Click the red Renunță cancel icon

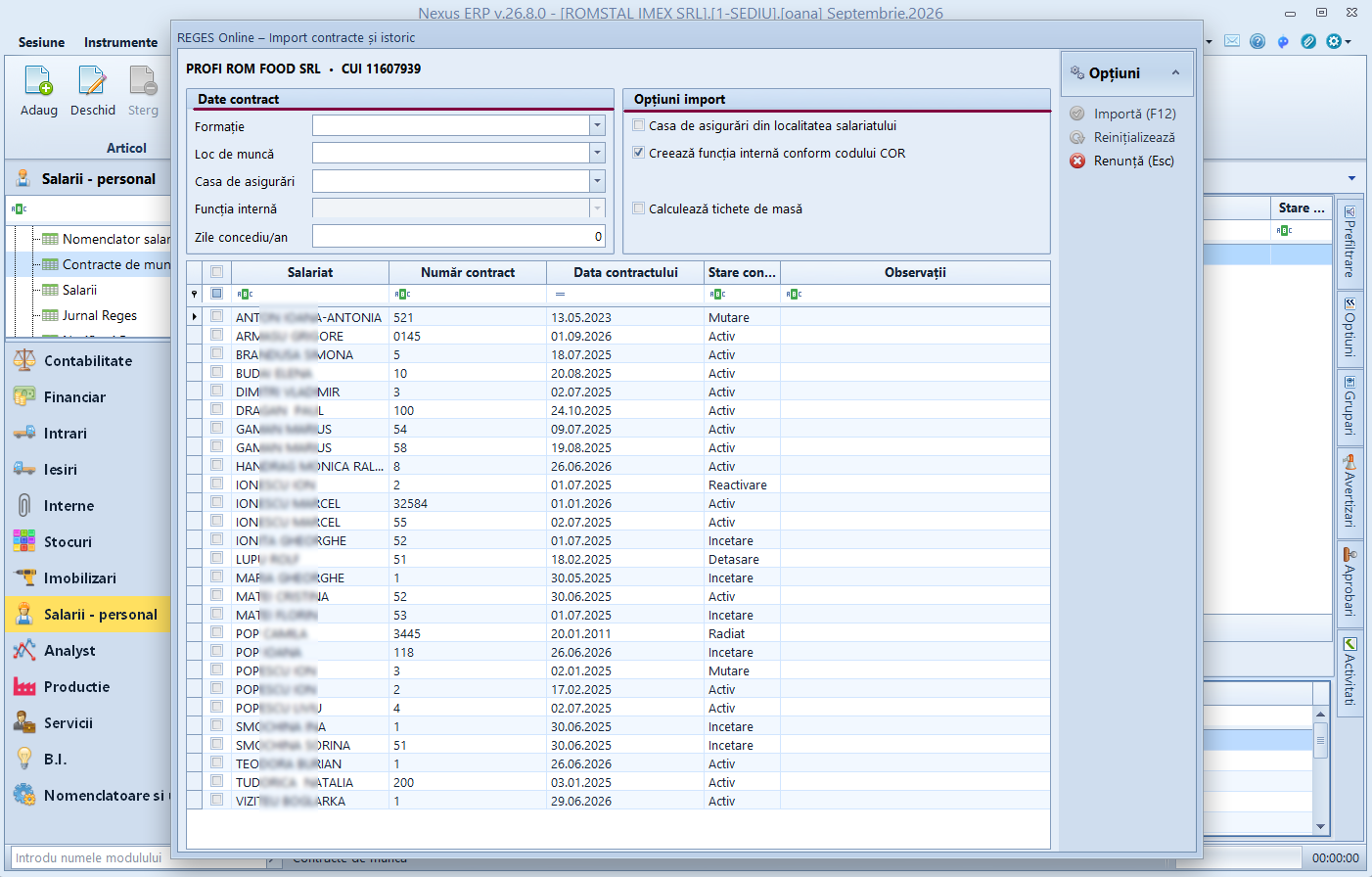tap(1077, 161)
